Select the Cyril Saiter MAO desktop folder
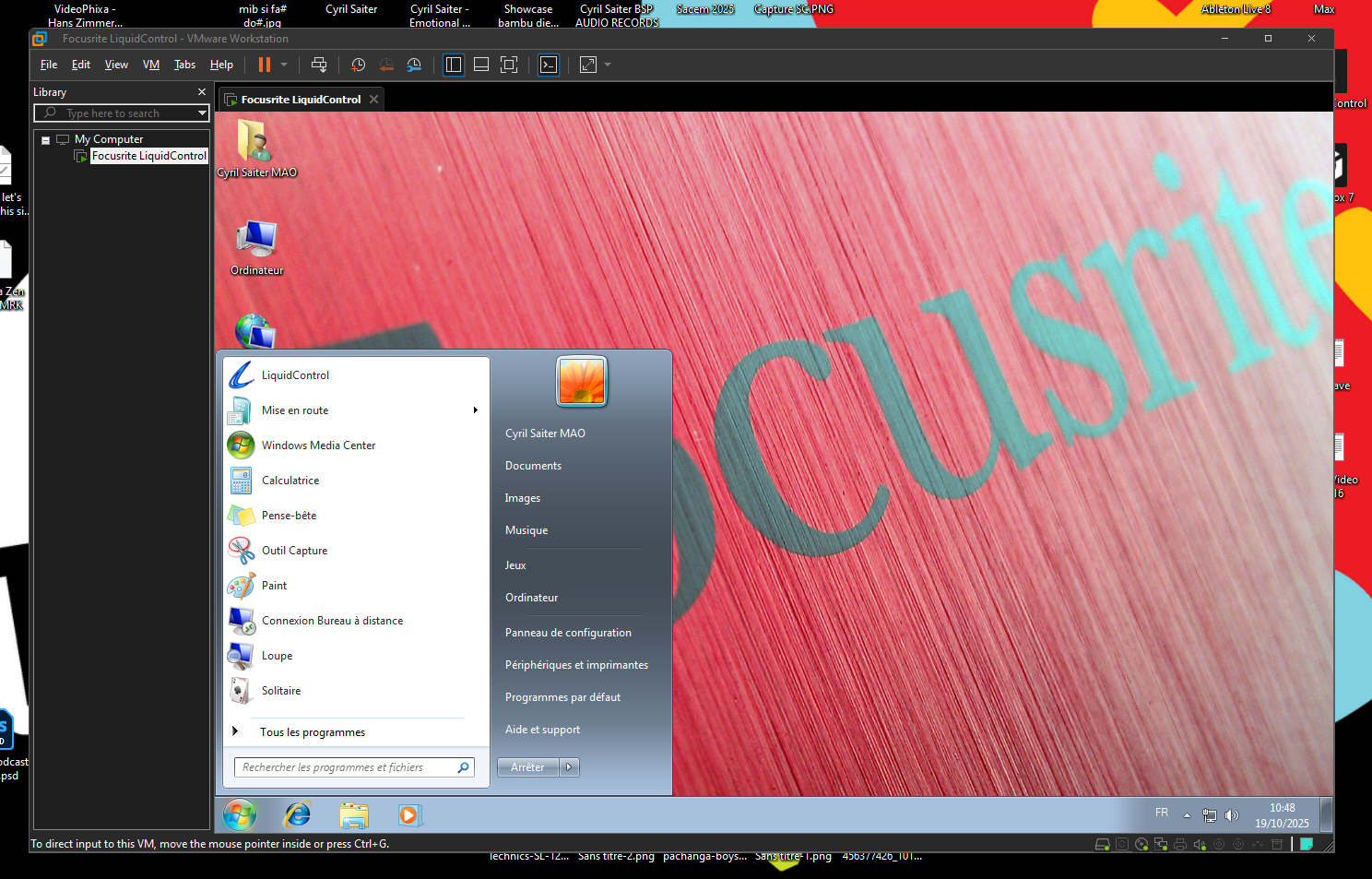The height and width of the screenshot is (879, 1372). click(x=256, y=148)
